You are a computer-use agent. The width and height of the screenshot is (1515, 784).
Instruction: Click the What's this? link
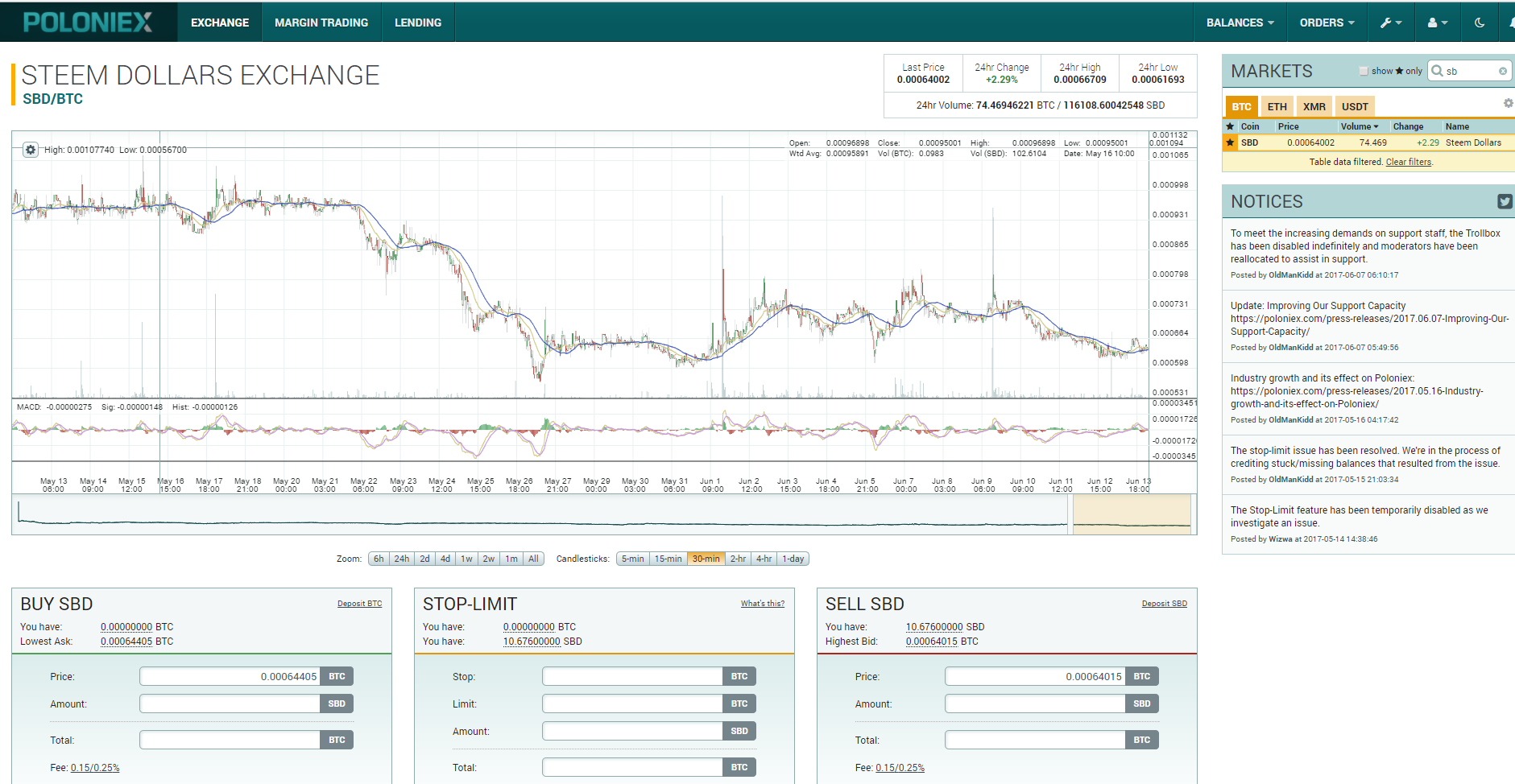point(763,604)
